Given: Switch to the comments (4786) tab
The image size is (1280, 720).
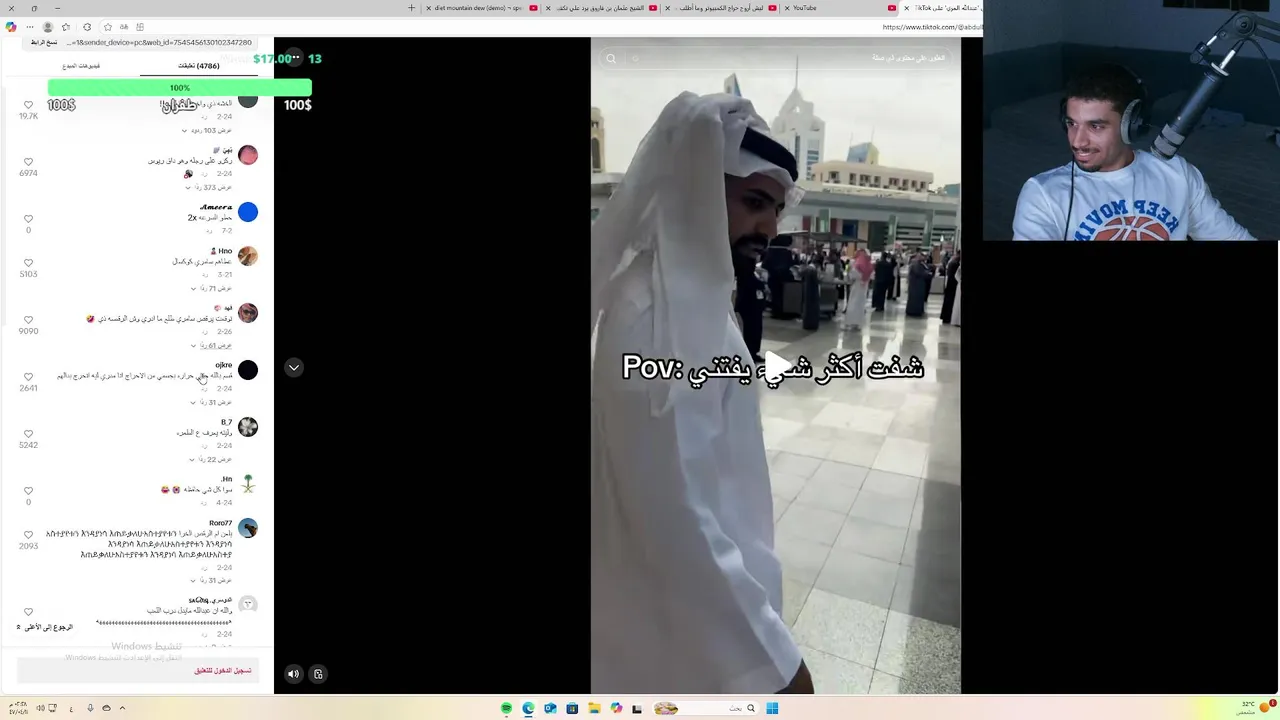Looking at the screenshot, I should [199, 66].
